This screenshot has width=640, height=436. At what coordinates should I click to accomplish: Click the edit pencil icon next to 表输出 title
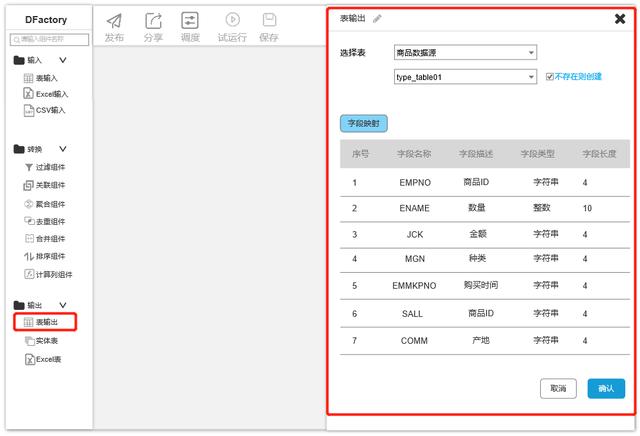click(377, 18)
